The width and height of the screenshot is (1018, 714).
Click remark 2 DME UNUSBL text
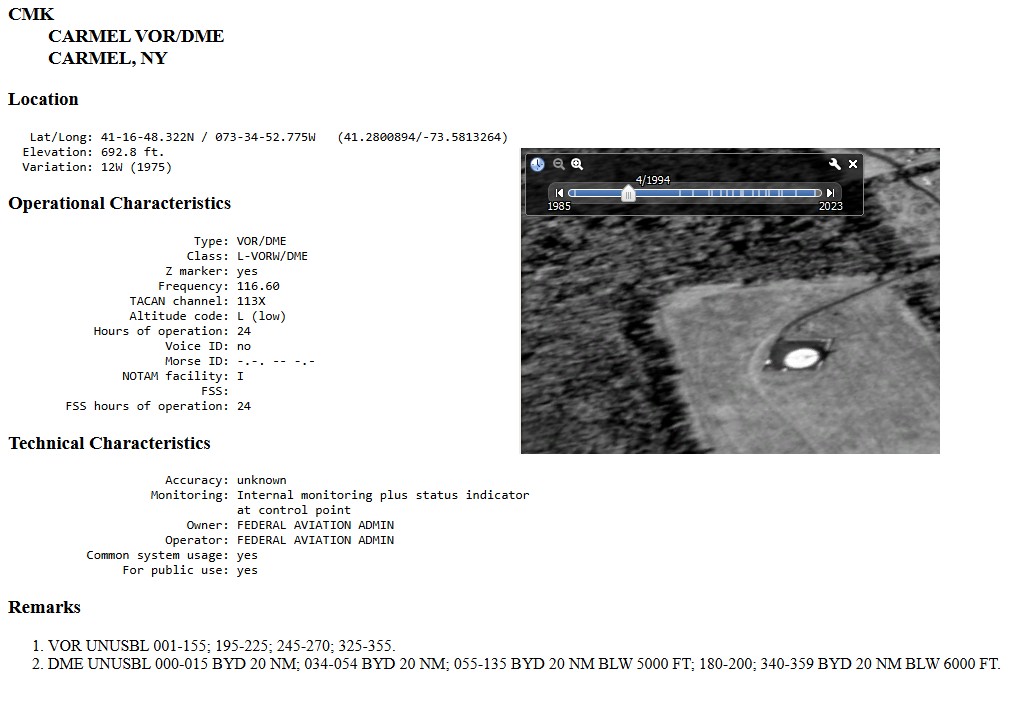[x=524, y=664]
